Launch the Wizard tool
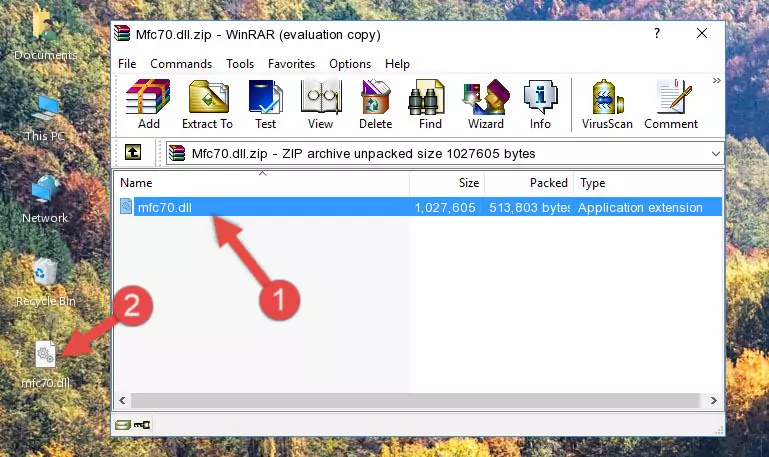 pos(486,104)
